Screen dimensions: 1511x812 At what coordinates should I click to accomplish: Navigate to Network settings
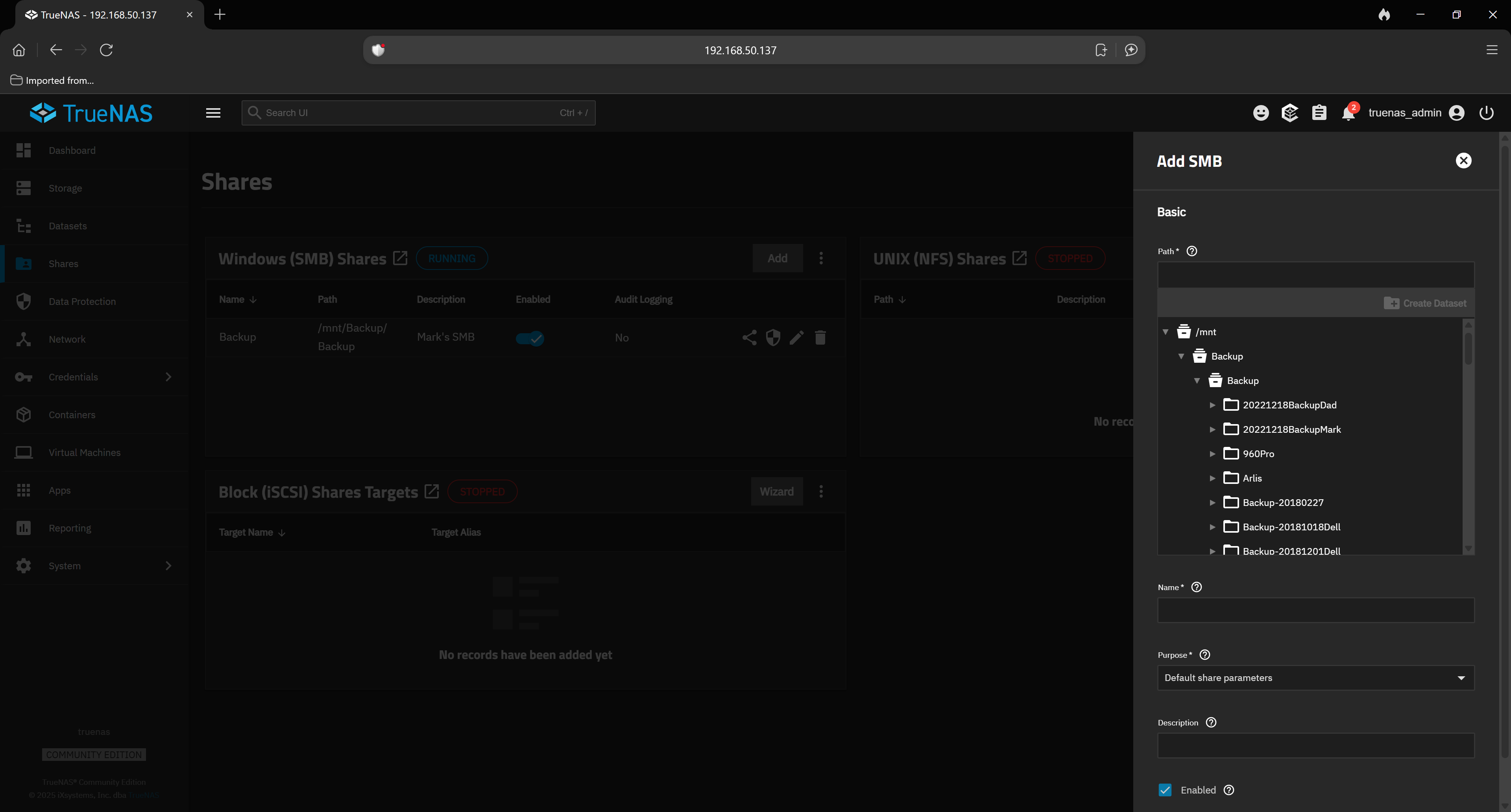click(x=94, y=339)
